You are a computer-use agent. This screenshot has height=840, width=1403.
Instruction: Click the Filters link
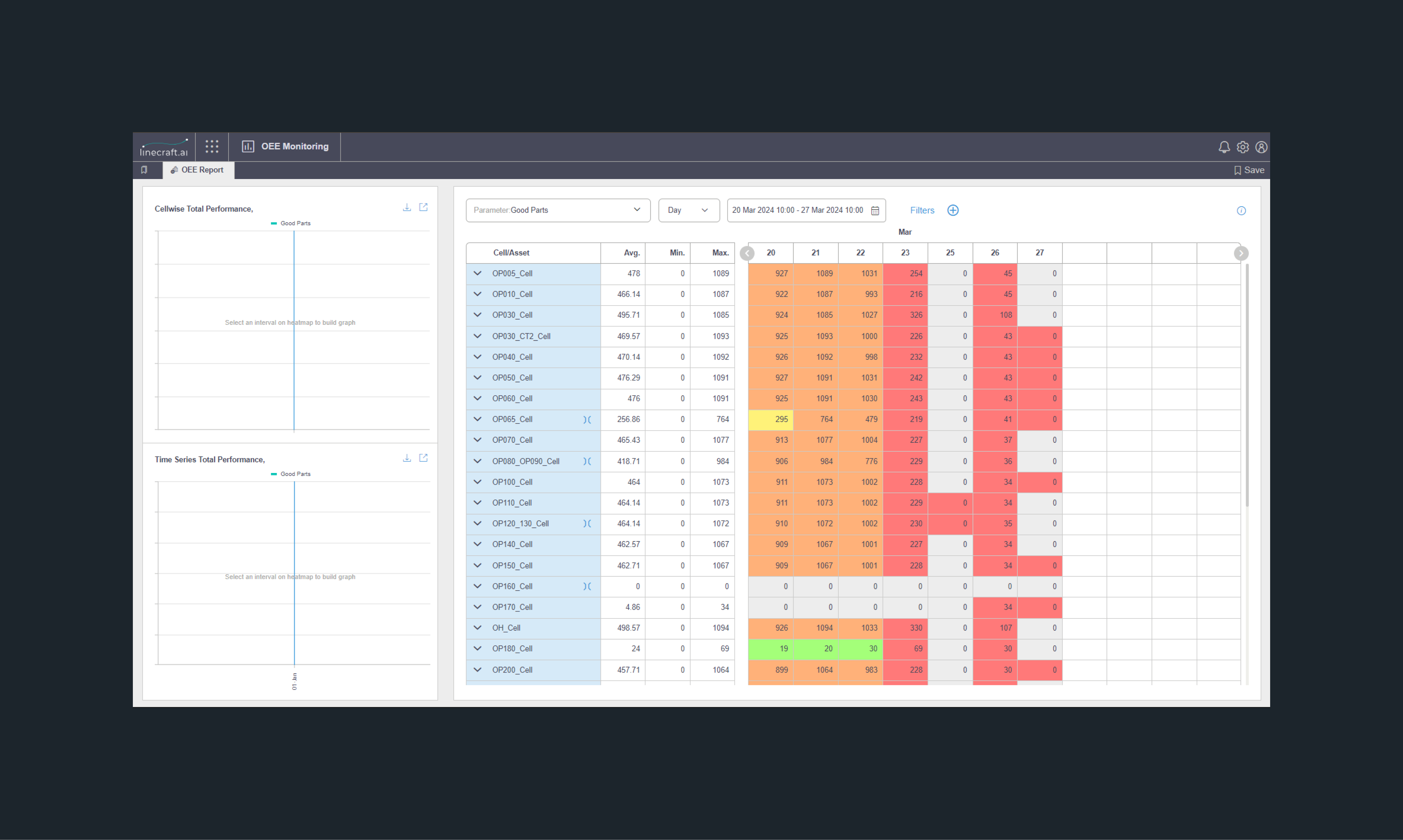pos(922,211)
